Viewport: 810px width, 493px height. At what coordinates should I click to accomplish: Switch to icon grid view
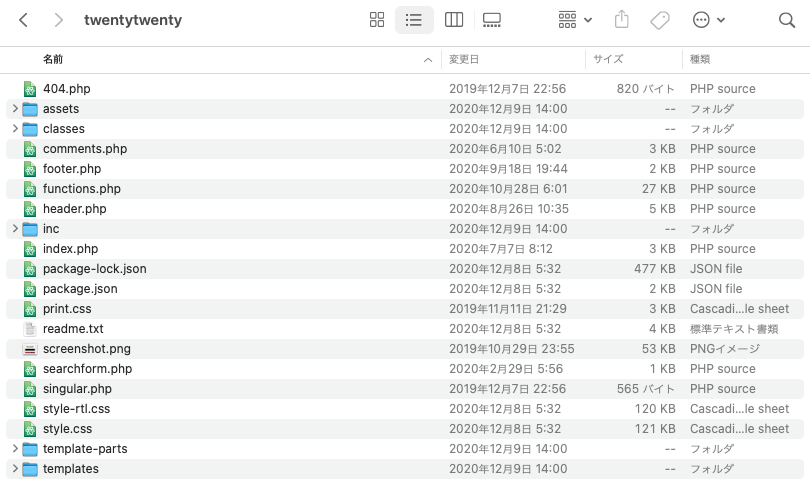click(x=377, y=20)
